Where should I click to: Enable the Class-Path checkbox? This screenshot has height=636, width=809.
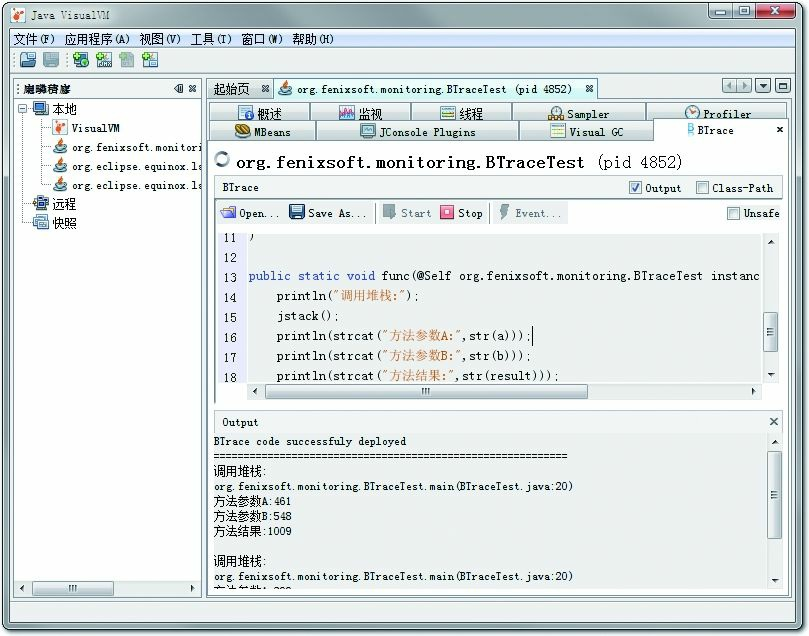tap(702, 188)
